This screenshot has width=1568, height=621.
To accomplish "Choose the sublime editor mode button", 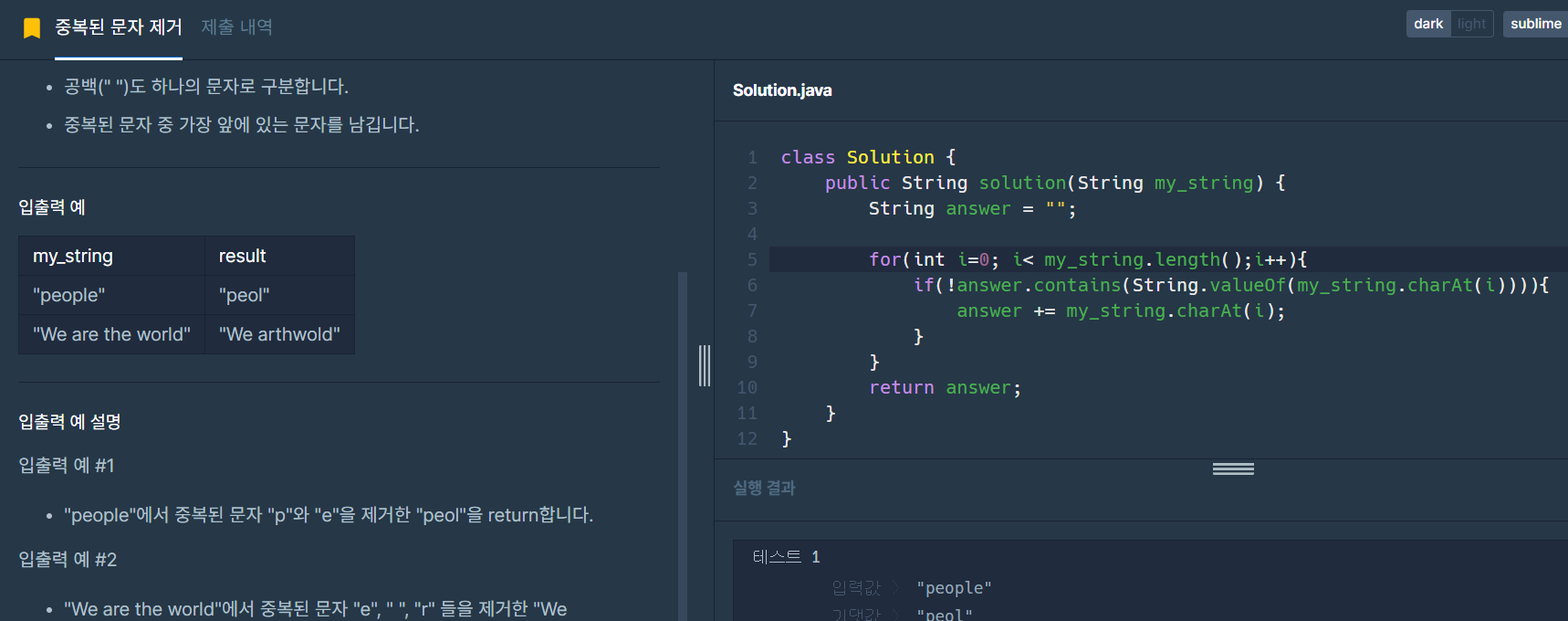I will point(1535,24).
